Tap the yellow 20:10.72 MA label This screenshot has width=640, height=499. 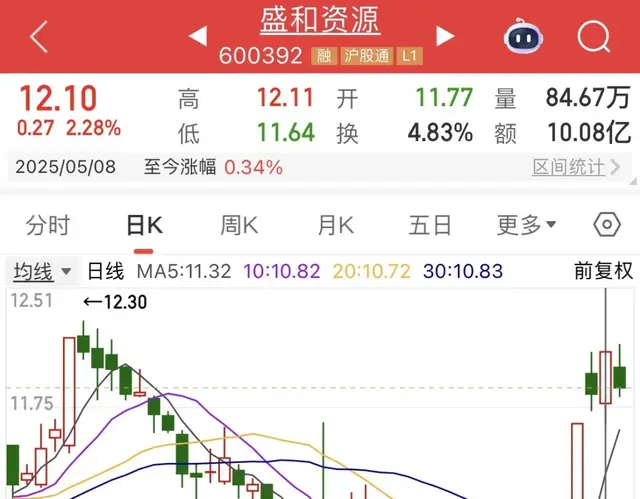[x=371, y=271]
